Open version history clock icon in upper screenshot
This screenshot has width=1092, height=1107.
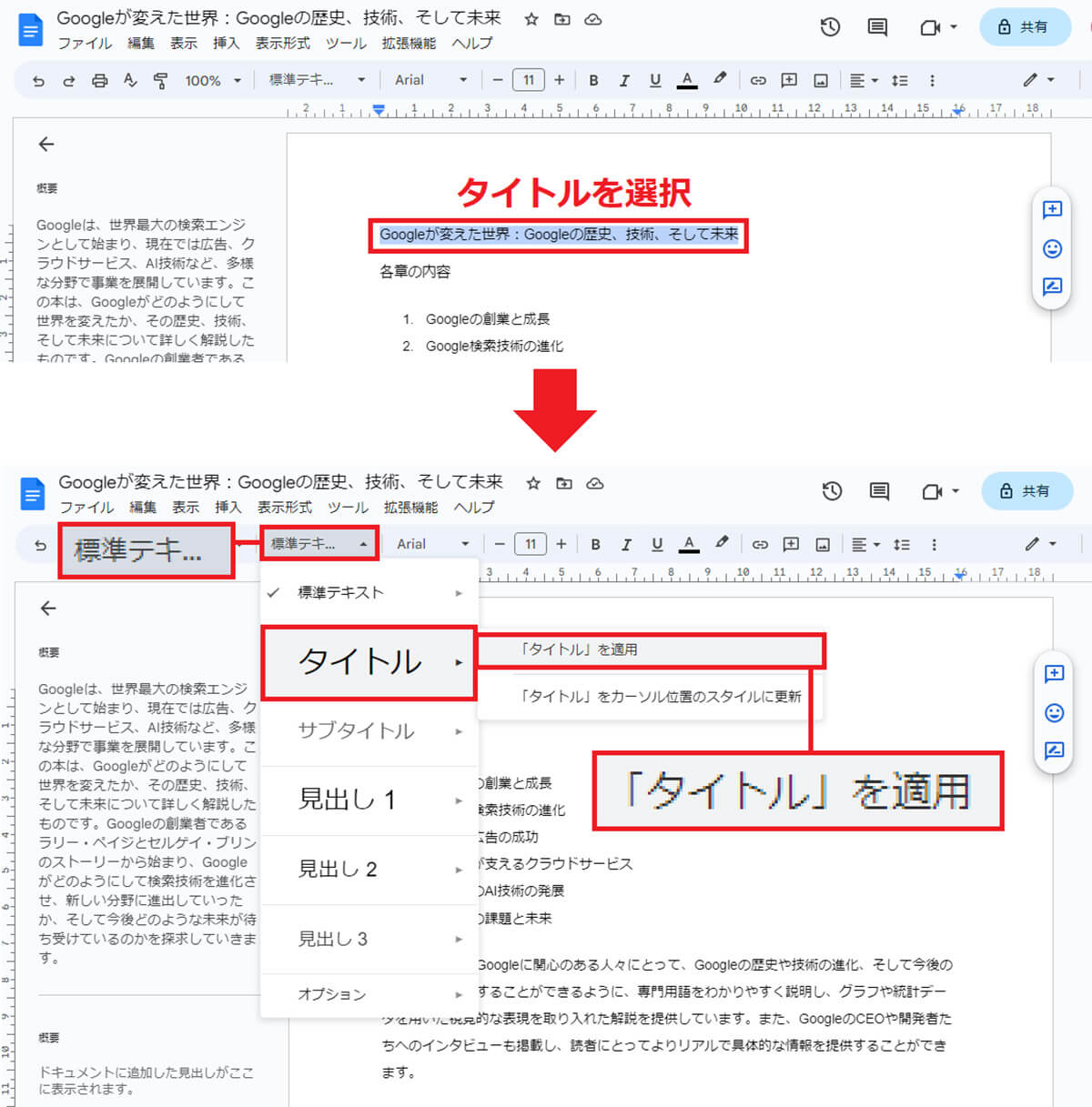click(x=830, y=27)
